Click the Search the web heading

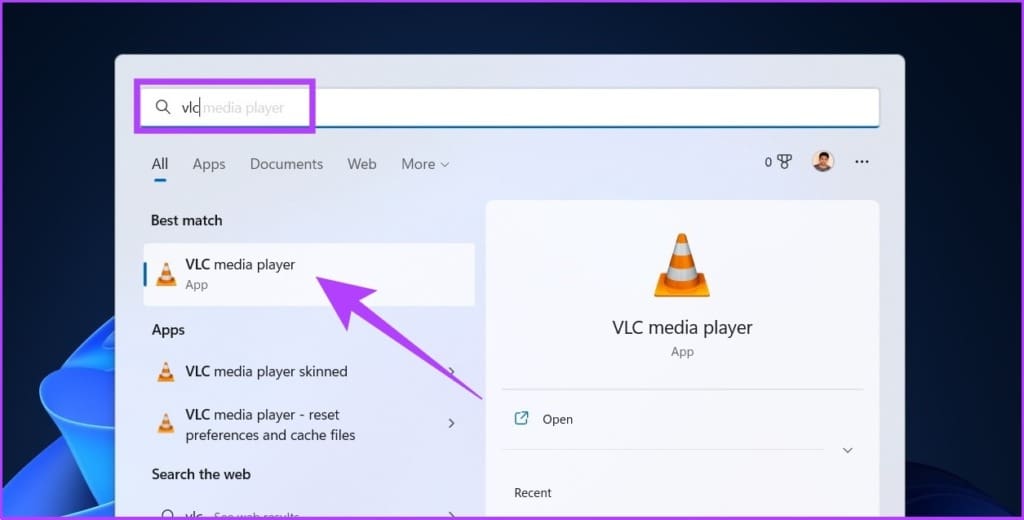(x=201, y=474)
